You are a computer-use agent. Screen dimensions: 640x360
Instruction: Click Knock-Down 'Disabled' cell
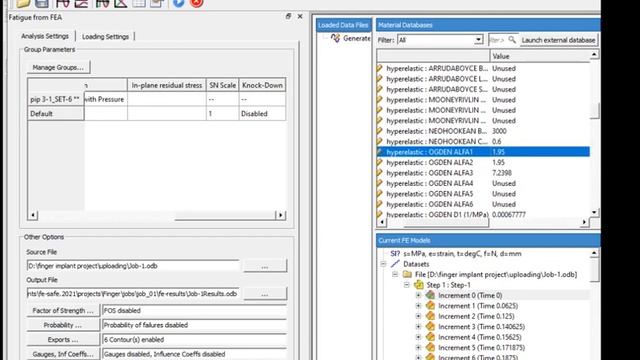262,113
